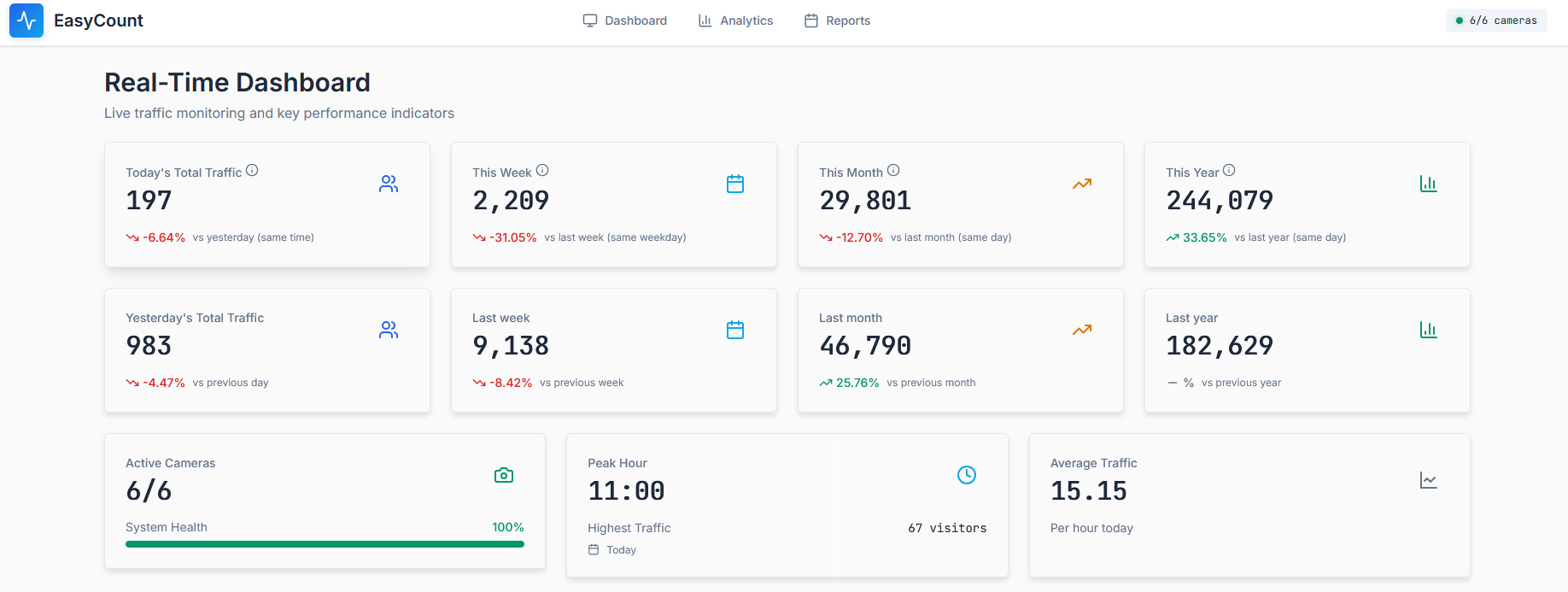This screenshot has width=1568, height=592.
Task: Click the camera icon on Active Cameras card
Action: (x=504, y=475)
